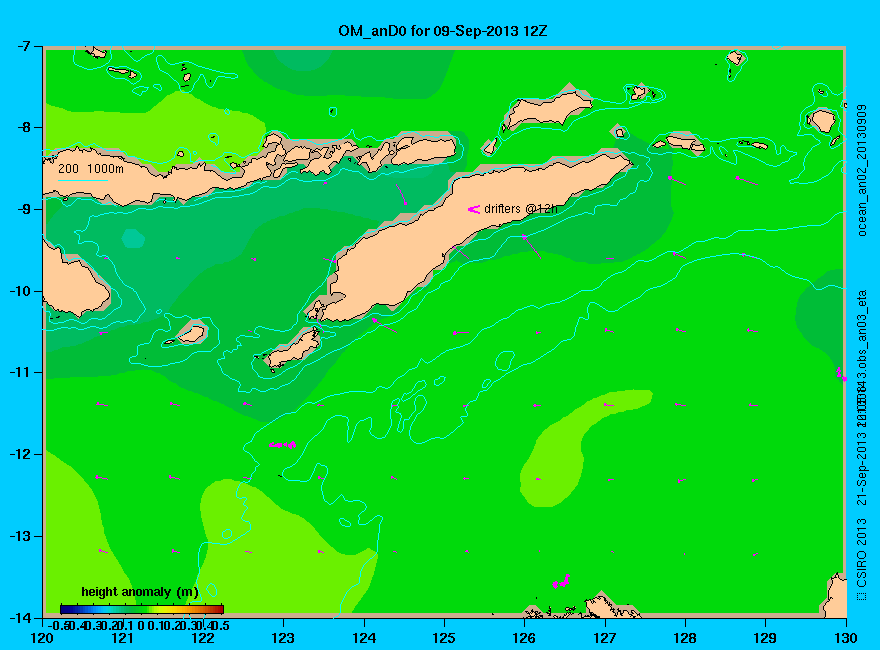This screenshot has width=880, height=650.
Task: Click the cyan contour legend line under '200 1000m'
Action: (82, 181)
